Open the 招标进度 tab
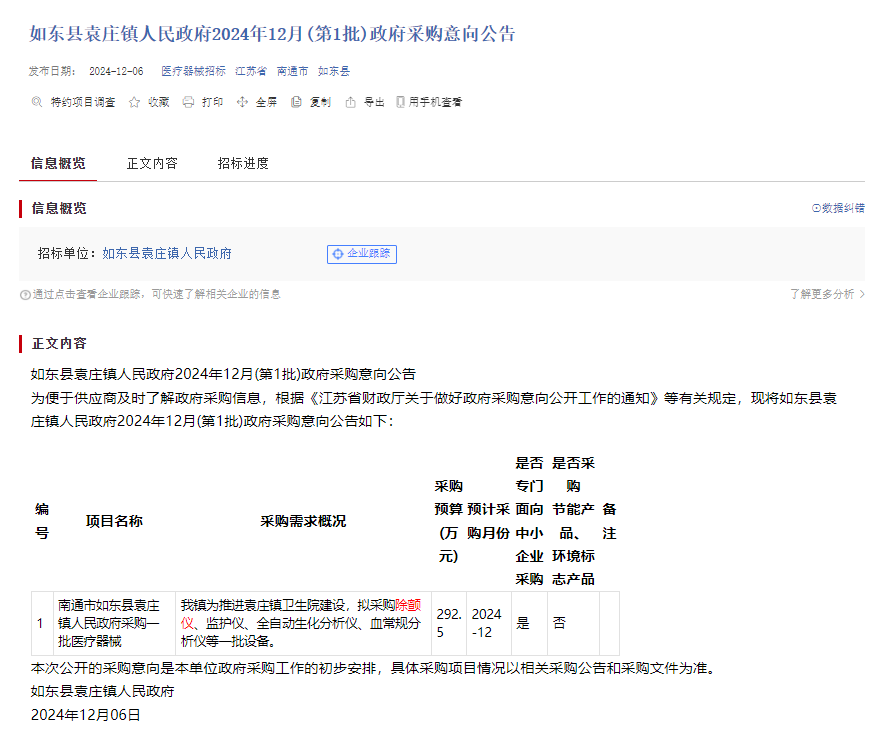 (243, 163)
